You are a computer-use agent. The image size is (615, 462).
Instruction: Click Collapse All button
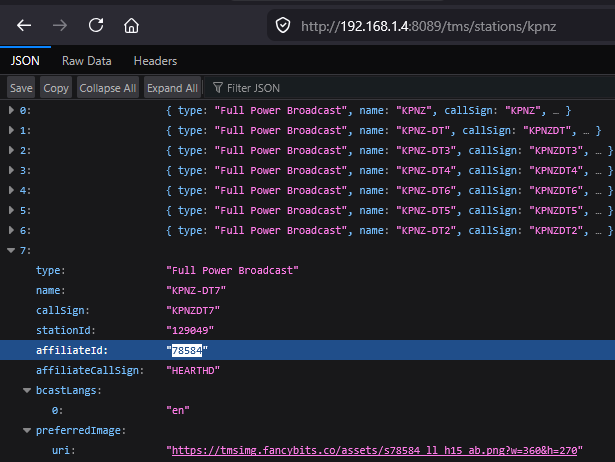[x=108, y=88]
